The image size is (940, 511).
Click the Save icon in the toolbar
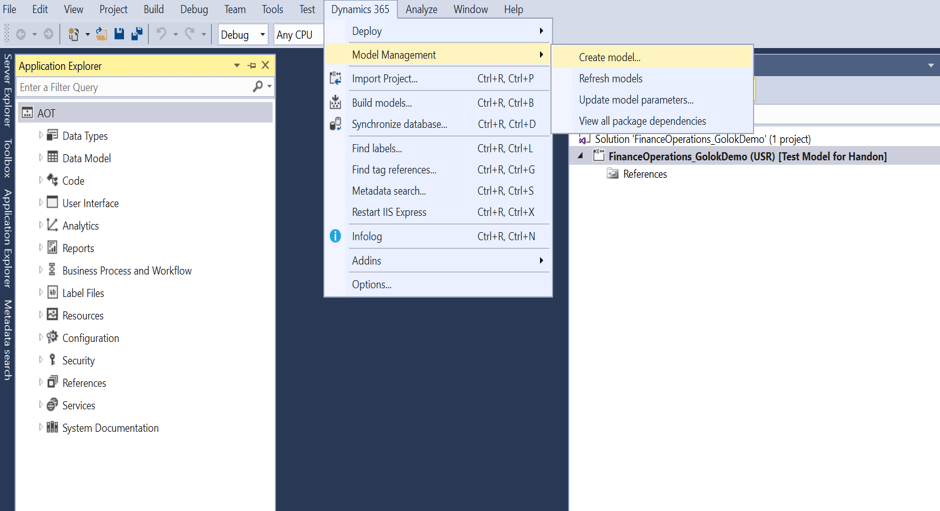(x=119, y=34)
